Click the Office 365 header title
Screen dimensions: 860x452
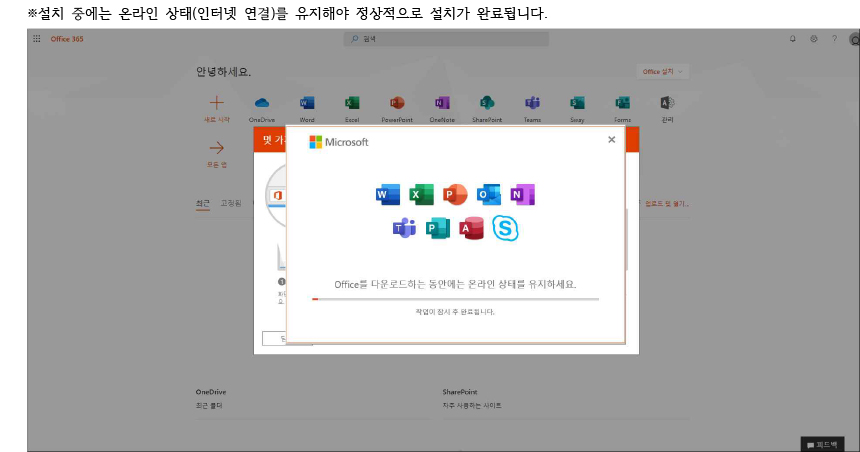(67, 39)
